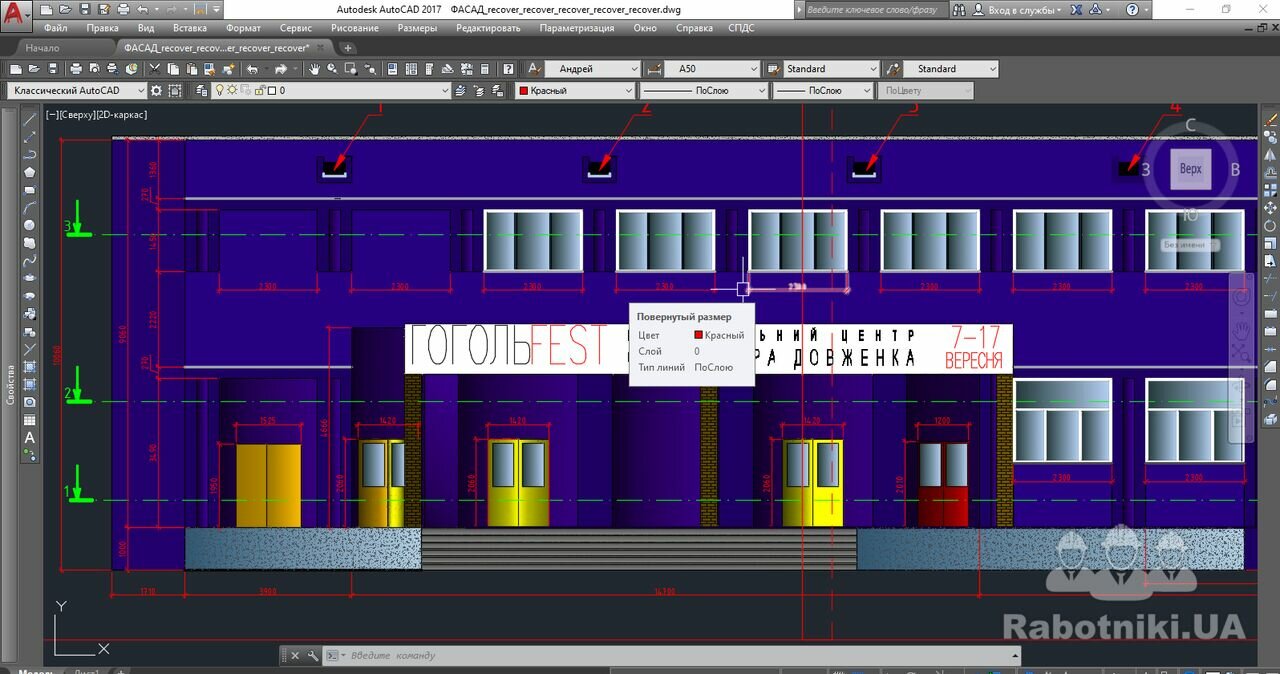
Task: Select the Pan hand tool
Action: [x=314, y=69]
